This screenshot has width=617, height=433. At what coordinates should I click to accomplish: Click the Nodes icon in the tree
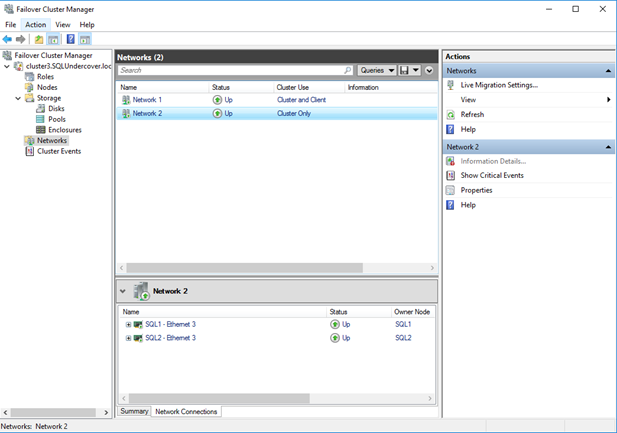tap(30, 87)
